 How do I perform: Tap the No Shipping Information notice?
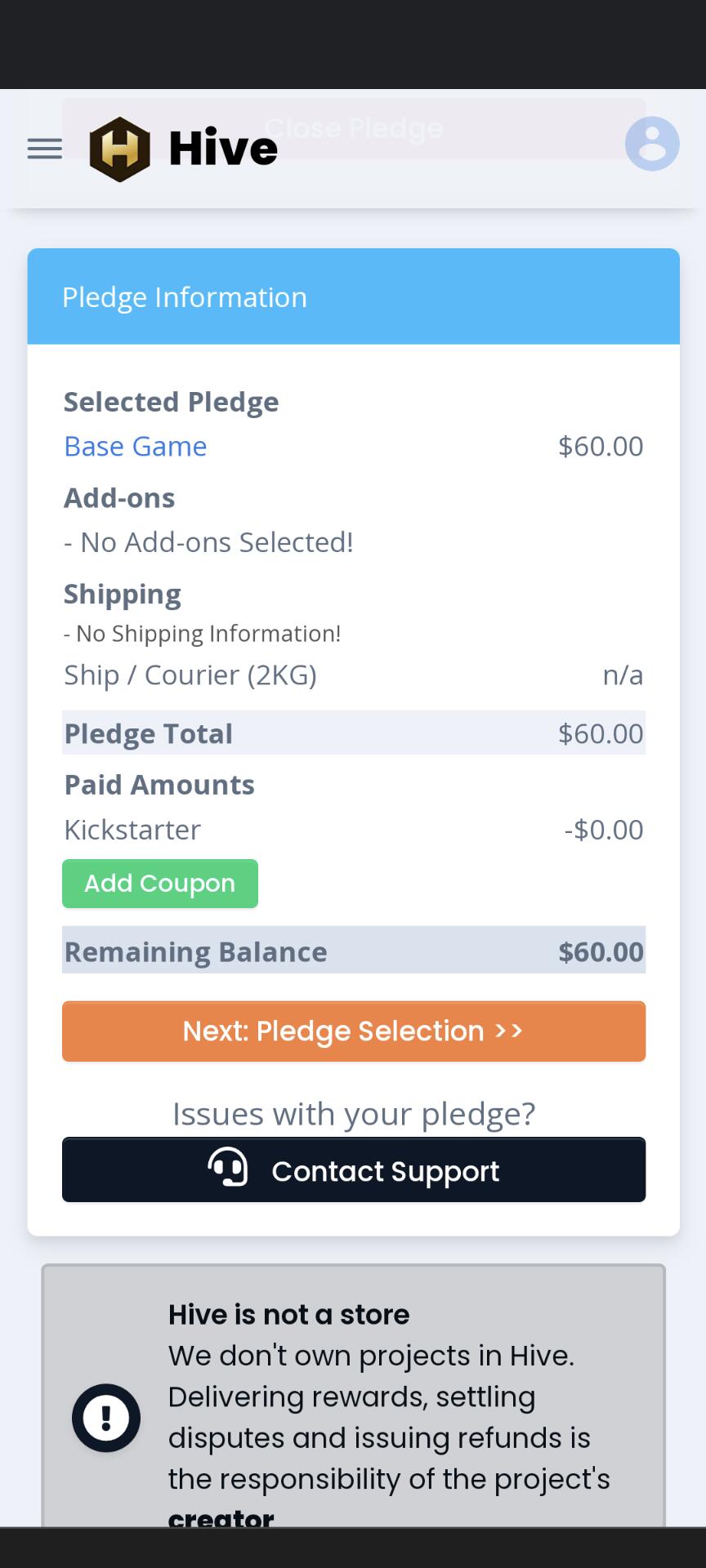pos(203,634)
